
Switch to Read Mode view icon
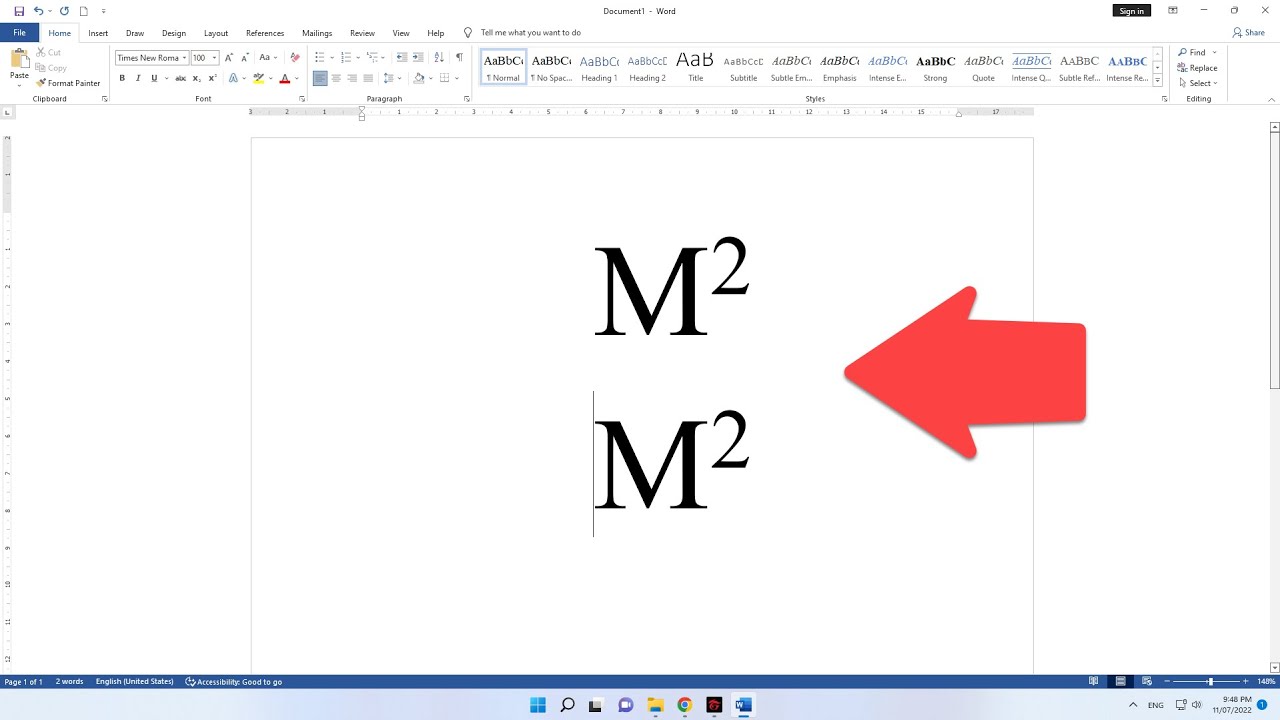1094,681
